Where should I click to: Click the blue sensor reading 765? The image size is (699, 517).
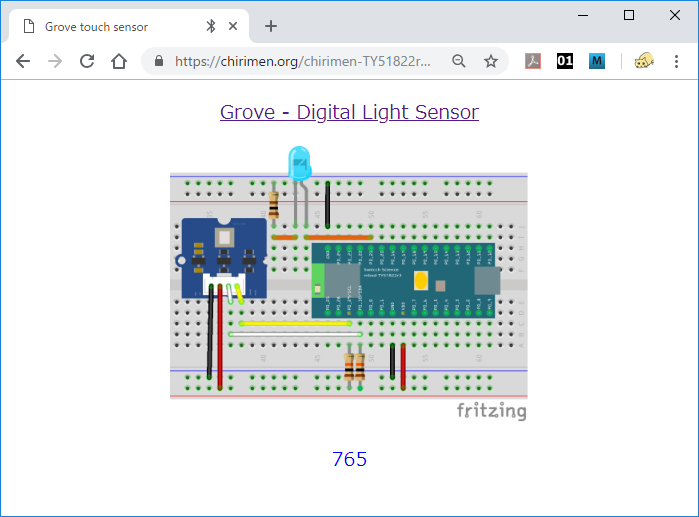349,459
